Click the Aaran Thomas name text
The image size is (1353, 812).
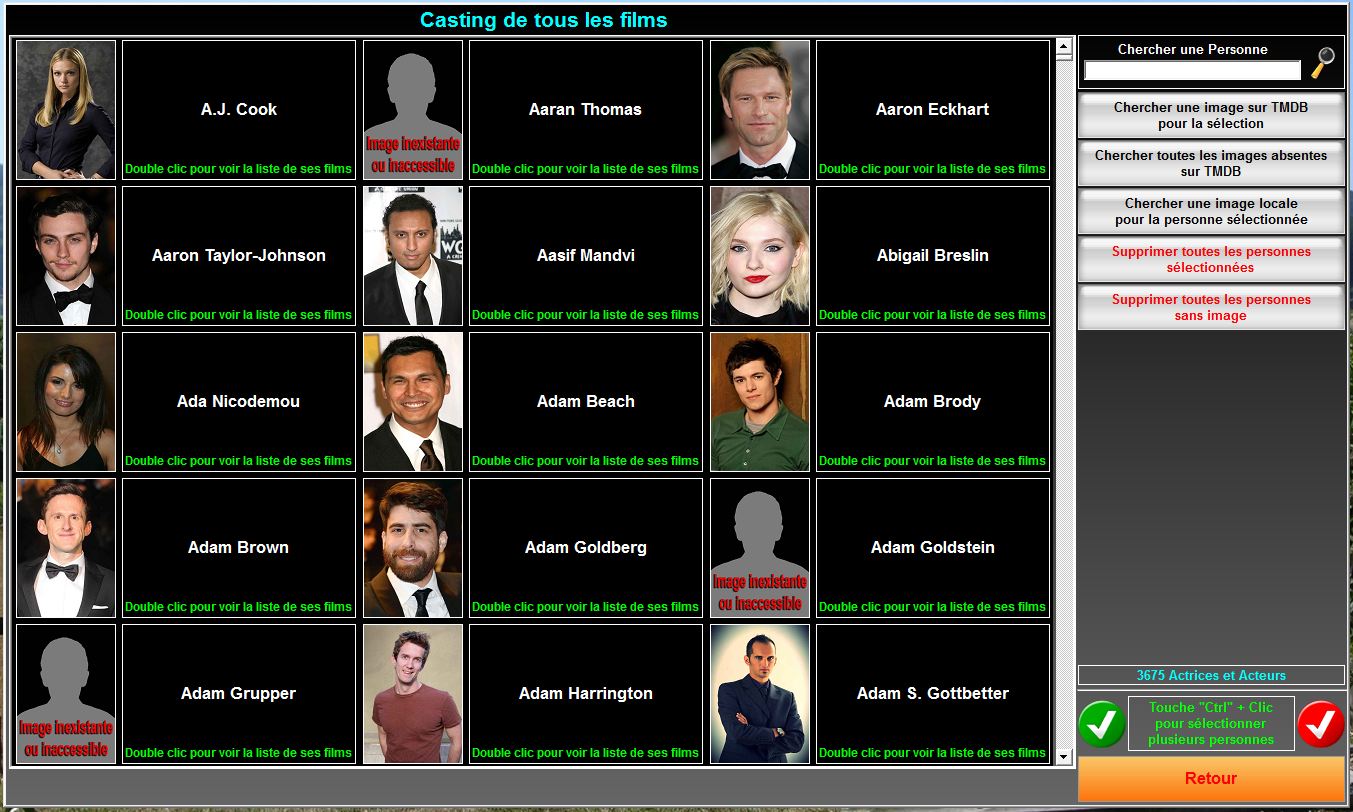pyautogui.click(x=585, y=109)
